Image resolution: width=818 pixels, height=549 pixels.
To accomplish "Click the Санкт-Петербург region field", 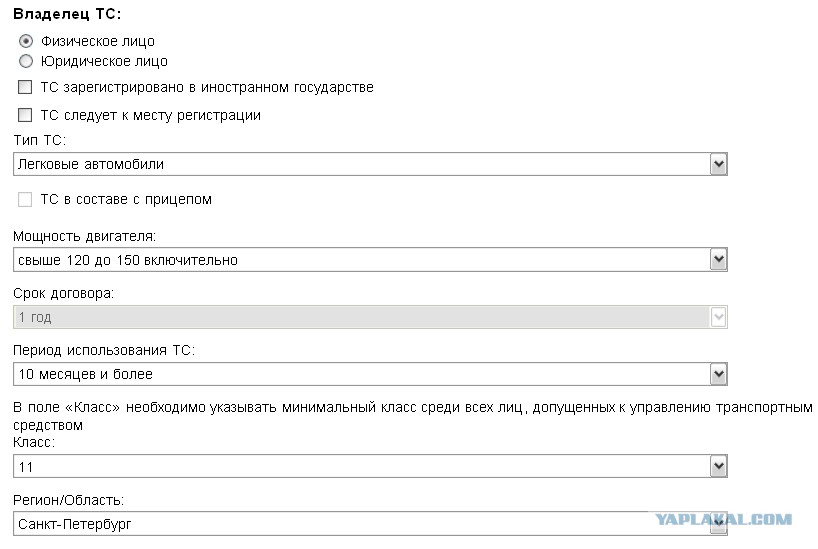I will click(370, 523).
